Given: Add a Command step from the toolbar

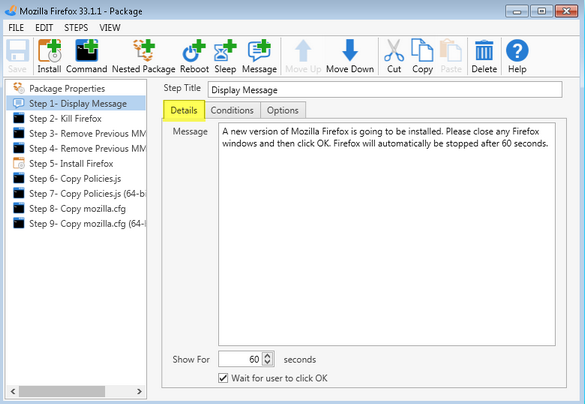Looking at the screenshot, I should (87, 56).
